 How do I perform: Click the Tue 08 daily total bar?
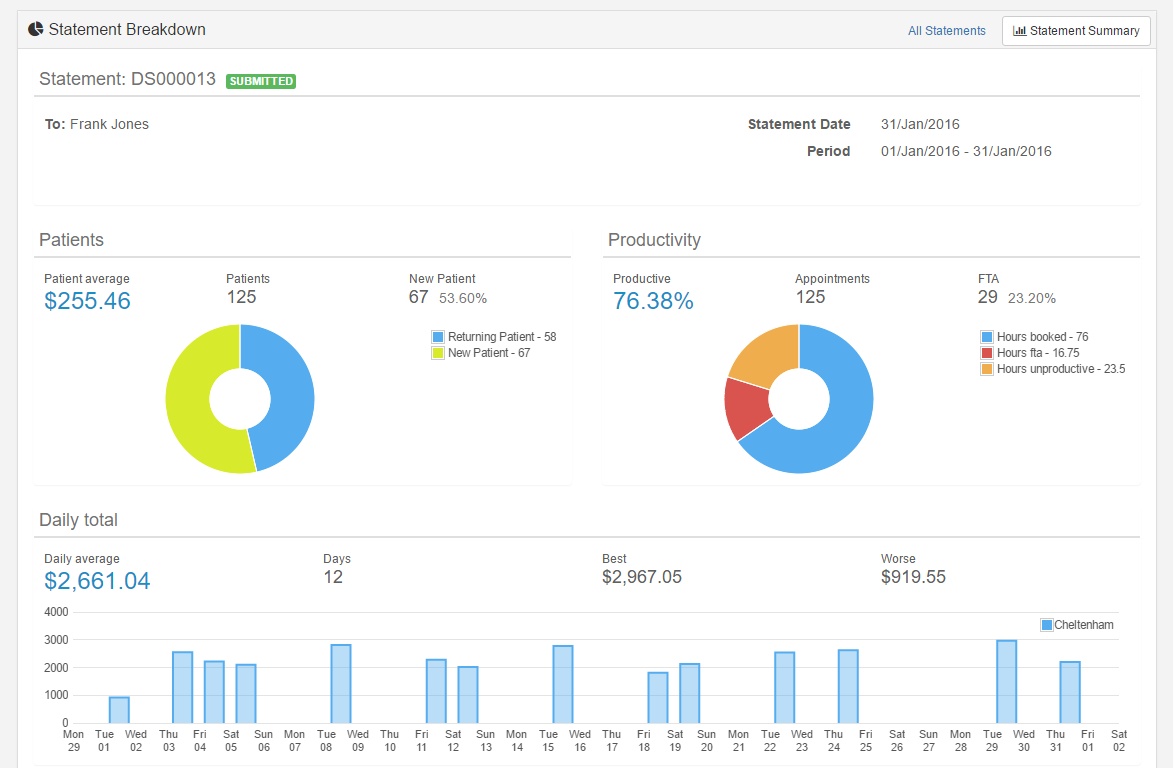[x=341, y=684]
